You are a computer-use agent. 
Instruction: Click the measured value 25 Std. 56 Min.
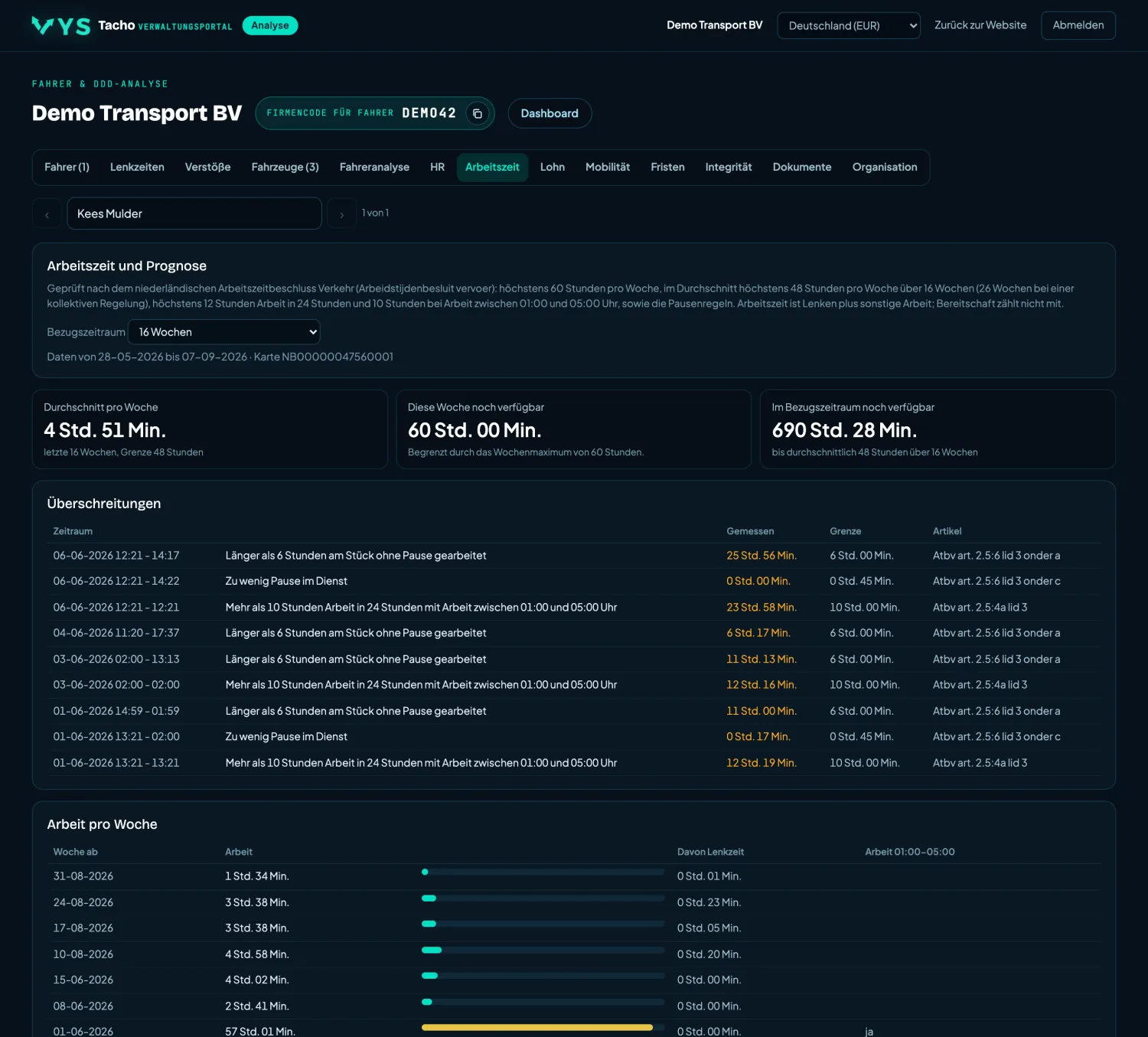click(762, 556)
